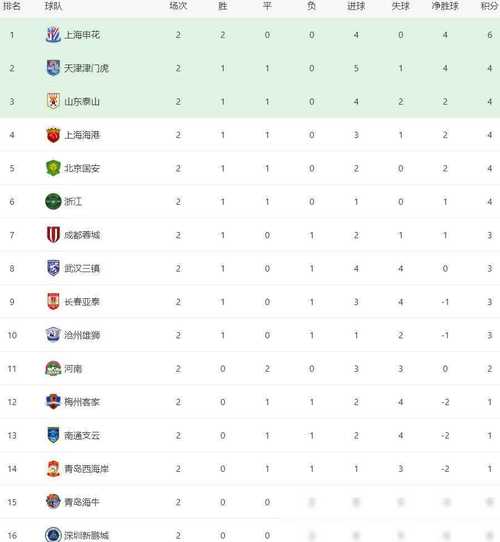The height and width of the screenshot is (542, 500).
Task: Click the 河南 team logo
Action: click(x=53, y=368)
